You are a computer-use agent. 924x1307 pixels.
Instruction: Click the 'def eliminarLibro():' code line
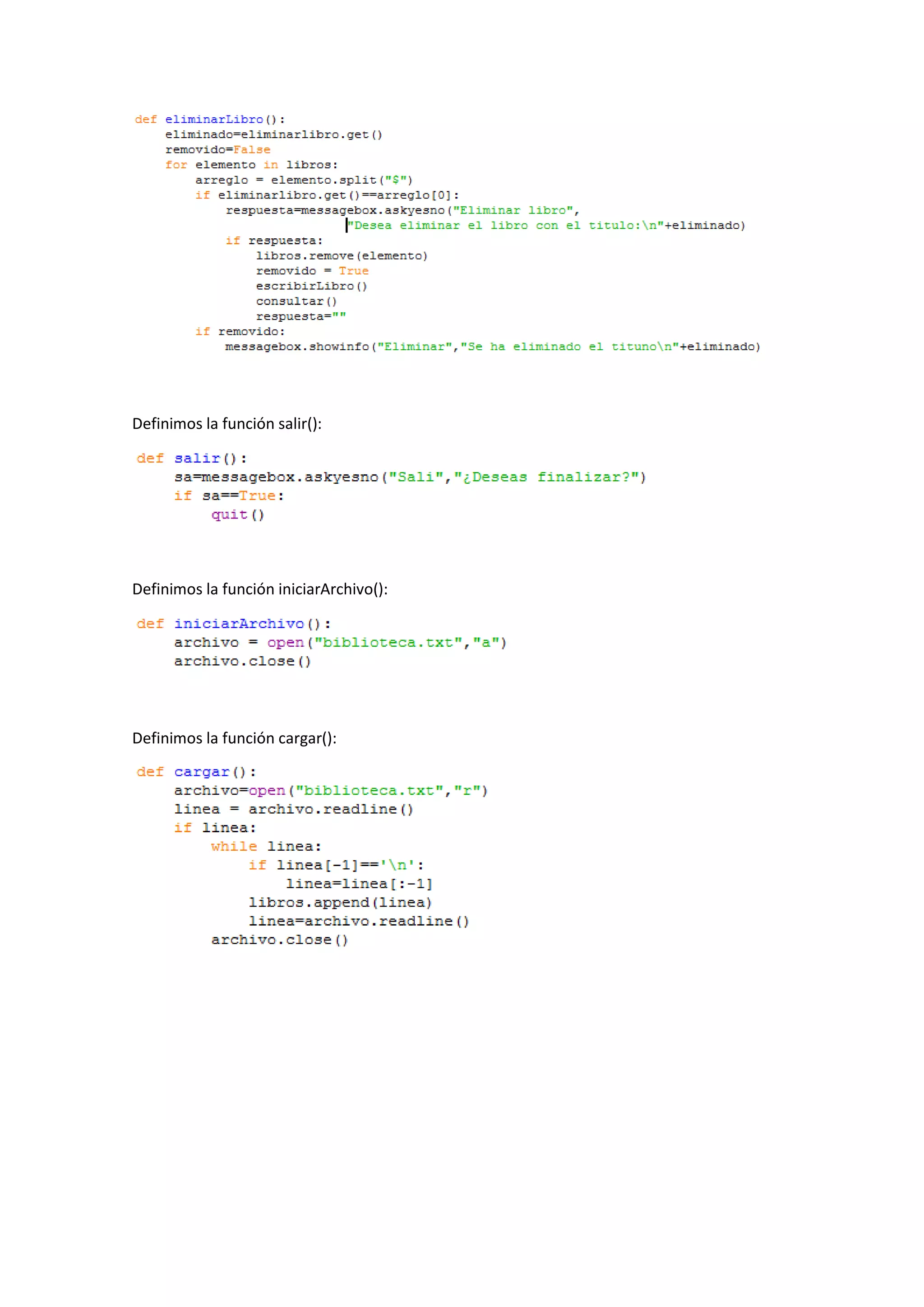point(209,120)
